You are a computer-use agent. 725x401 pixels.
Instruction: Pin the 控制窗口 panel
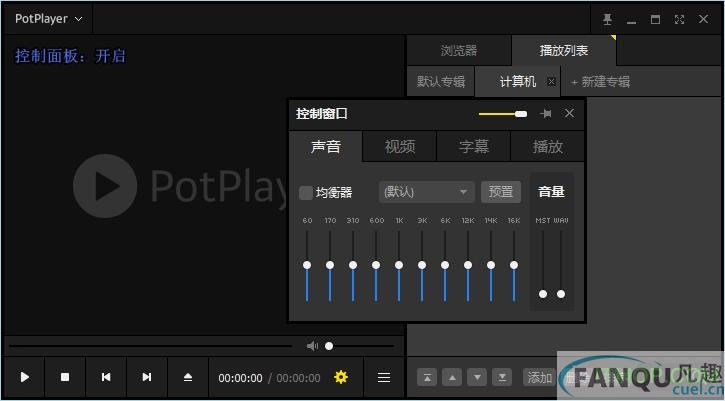click(x=546, y=113)
